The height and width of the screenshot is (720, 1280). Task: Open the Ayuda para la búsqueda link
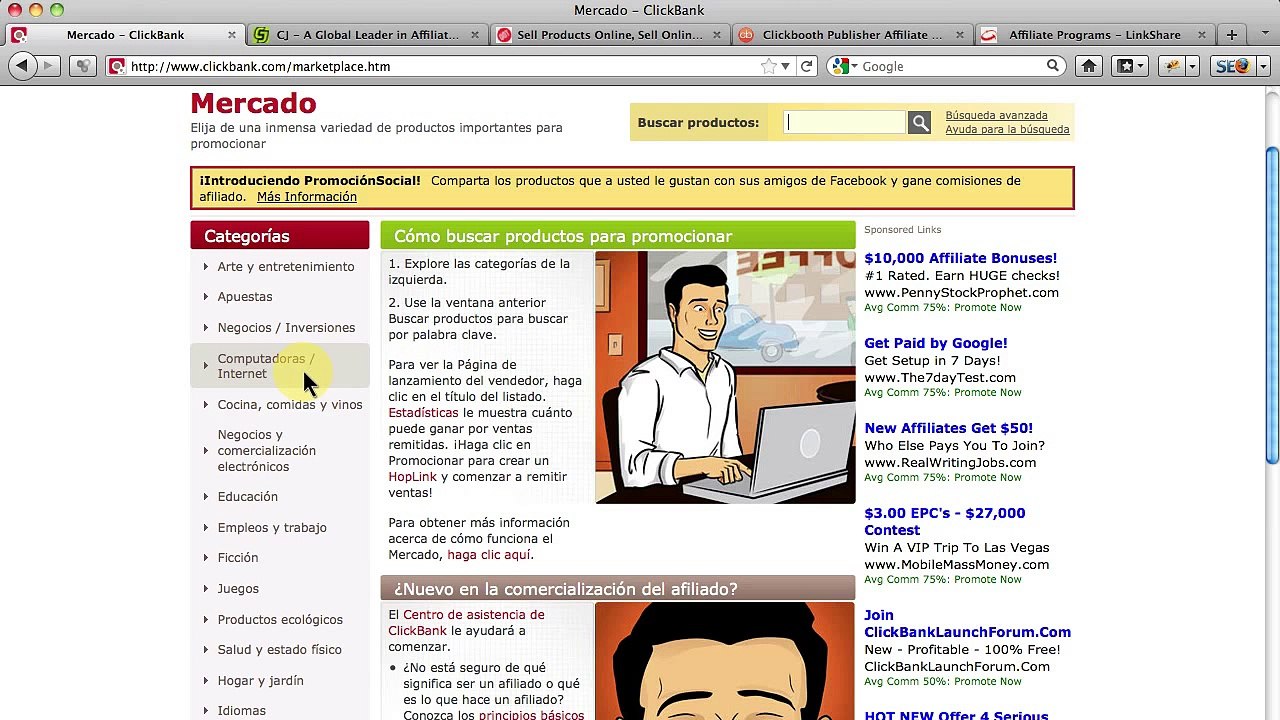click(x=1007, y=129)
